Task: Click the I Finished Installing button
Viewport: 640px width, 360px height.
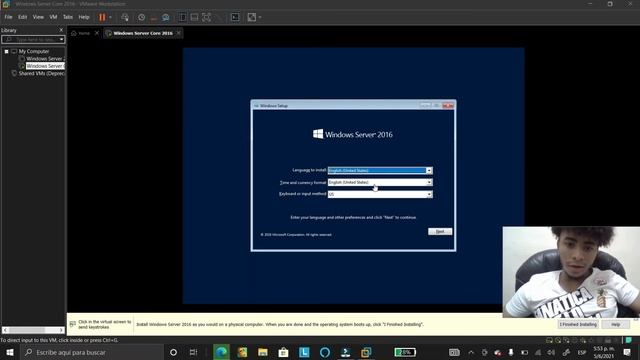Action: point(578,324)
